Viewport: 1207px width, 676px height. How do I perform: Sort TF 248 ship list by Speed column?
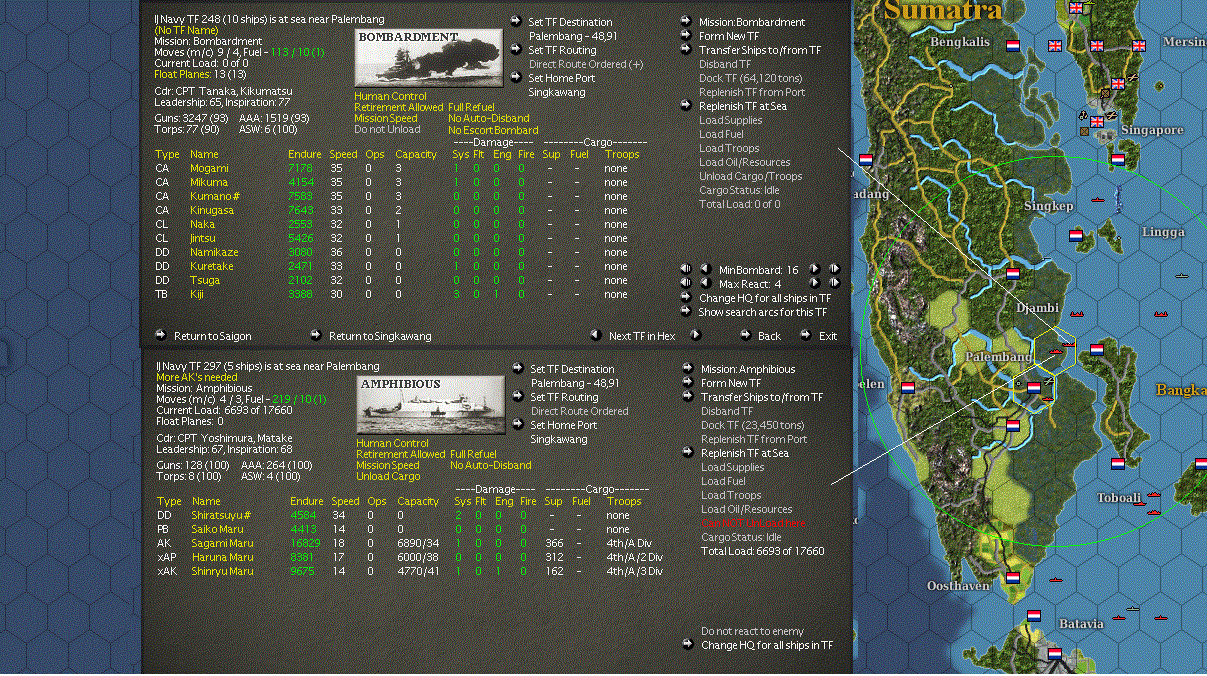pos(344,154)
